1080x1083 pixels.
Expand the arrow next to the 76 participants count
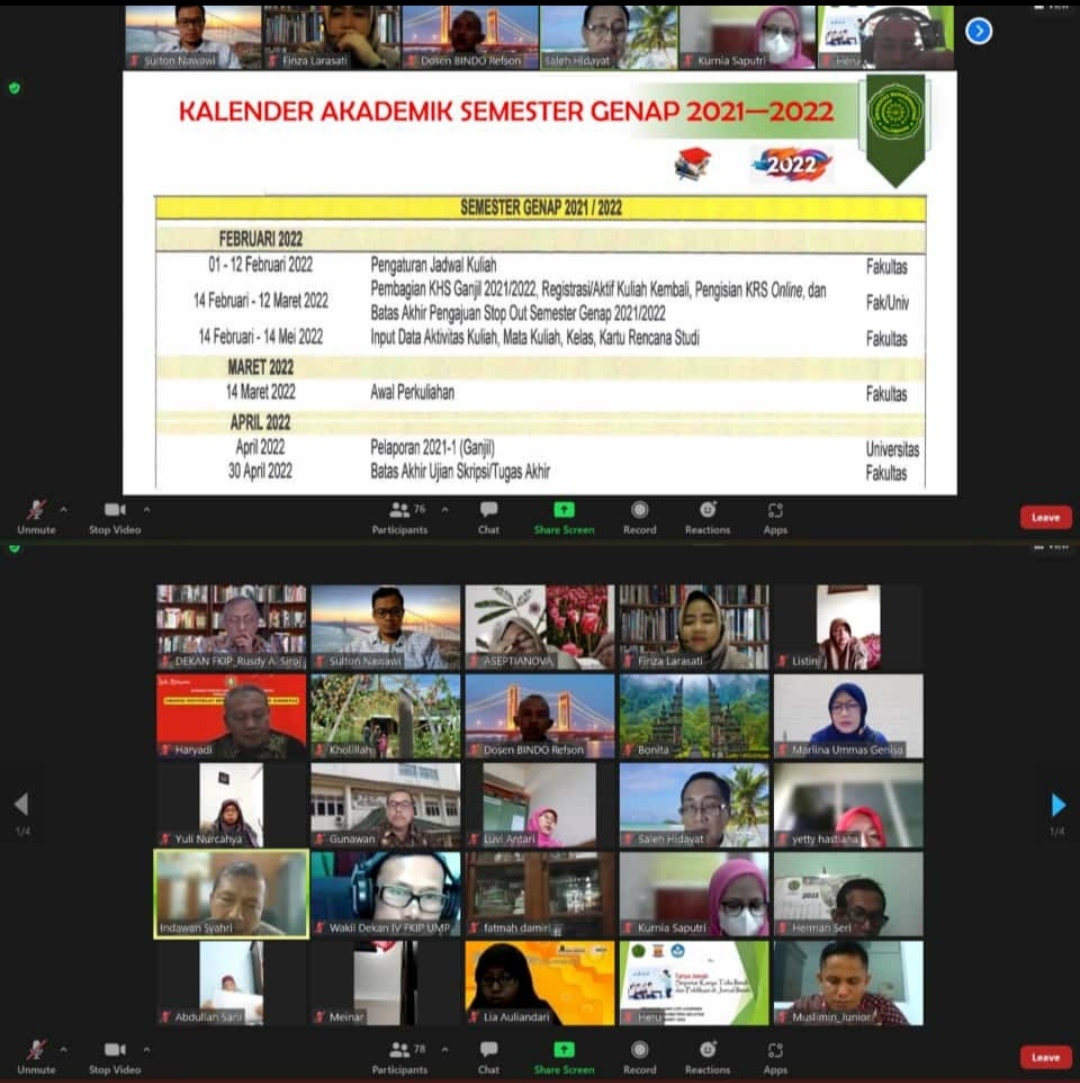click(445, 509)
